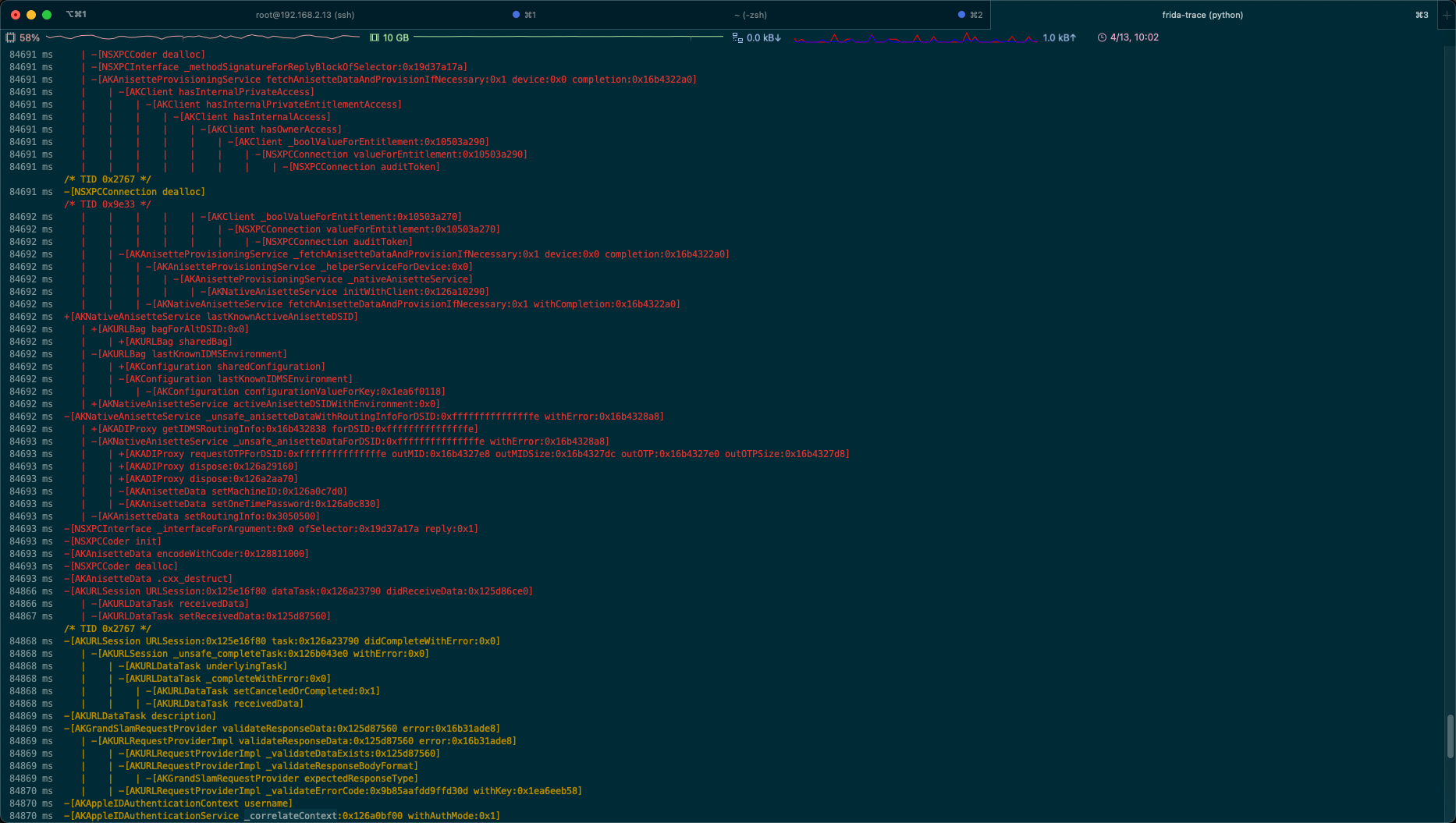The width and height of the screenshot is (1456, 823).
Task: Click the [NSXPCCoder dealloc] line at 84691 ms
Action: point(147,55)
